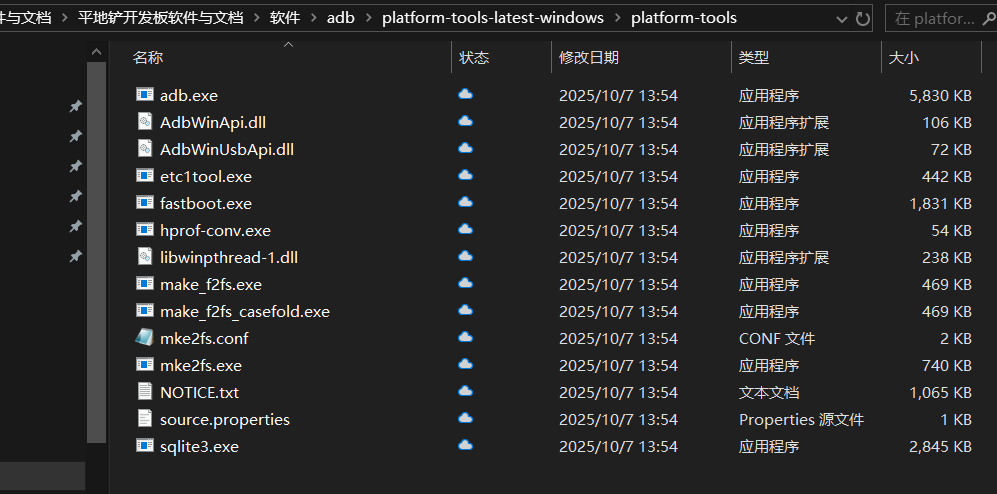997x494 pixels.
Task: Click the adb.exe file icon
Action: (145, 95)
